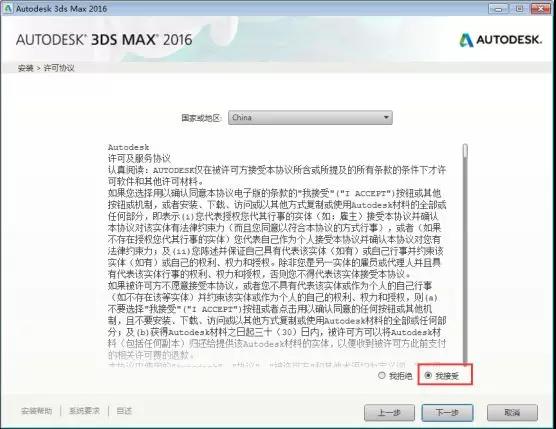Click the AUTODESK 3DS MAX 2016 heading
The height and width of the screenshot is (429, 556).
coord(104,39)
